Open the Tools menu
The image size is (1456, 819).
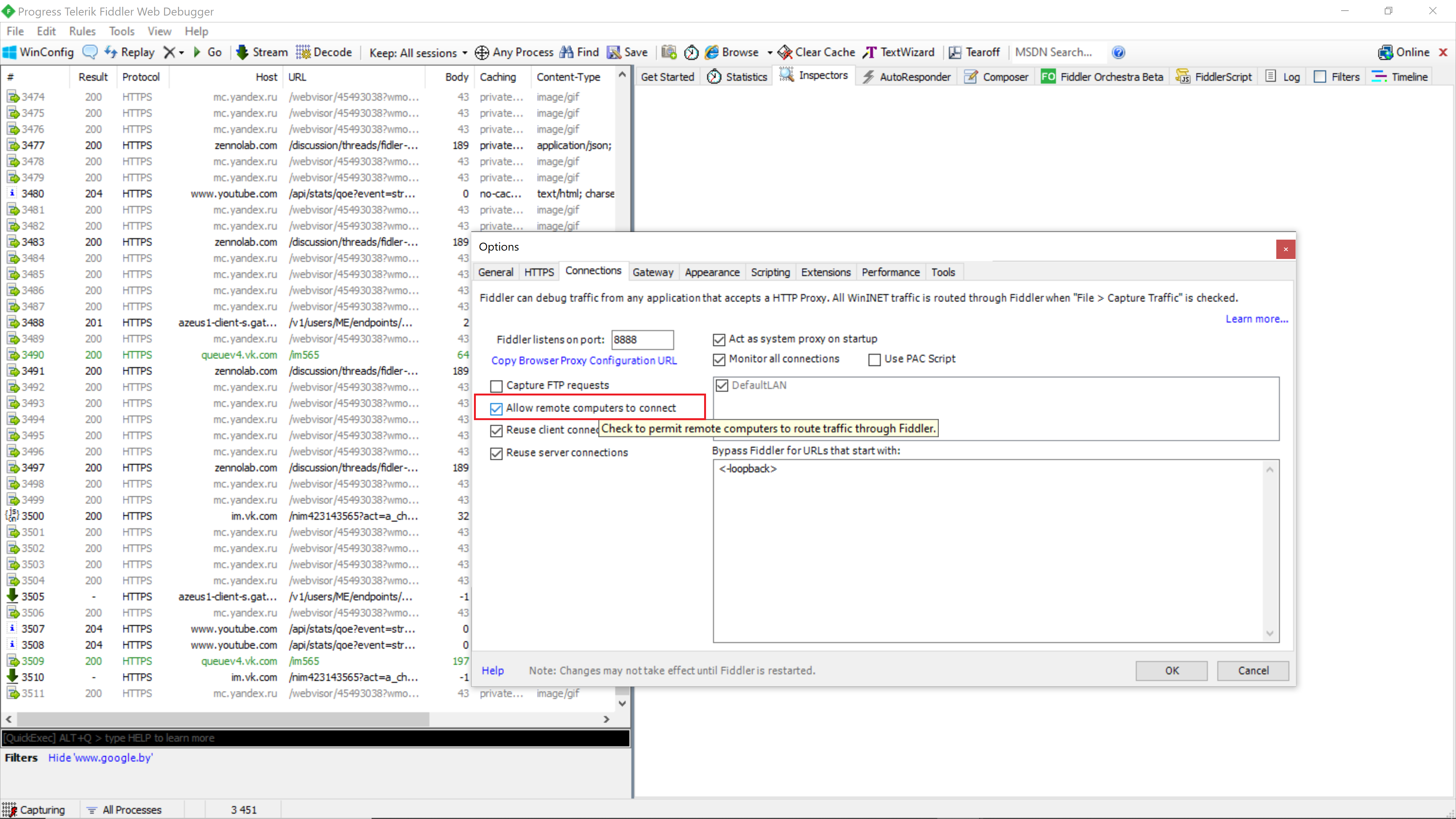point(121,31)
